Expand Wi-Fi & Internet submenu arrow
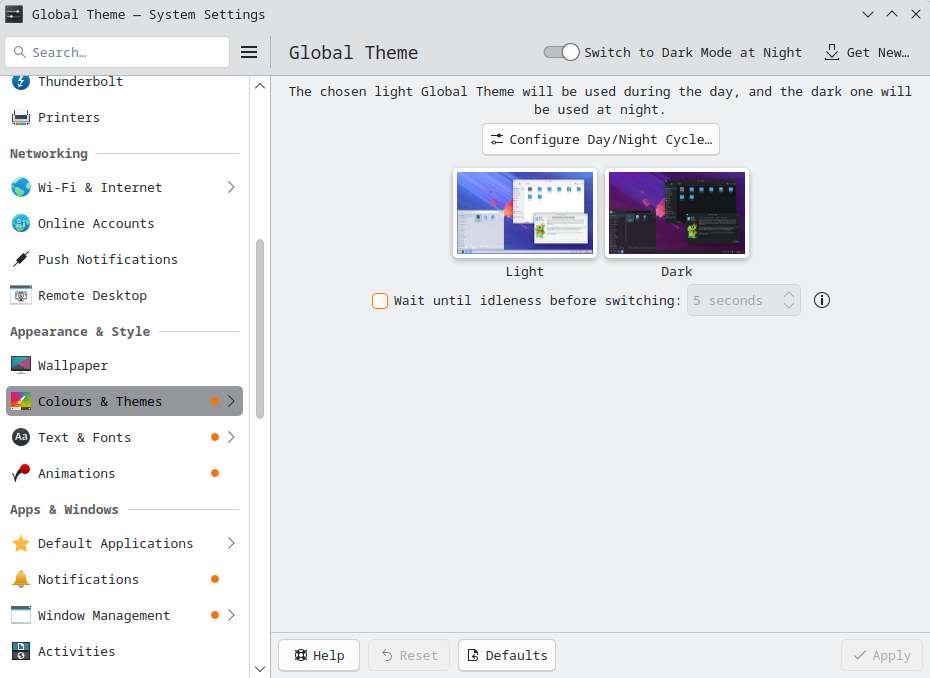 click(x=231, y=188)
